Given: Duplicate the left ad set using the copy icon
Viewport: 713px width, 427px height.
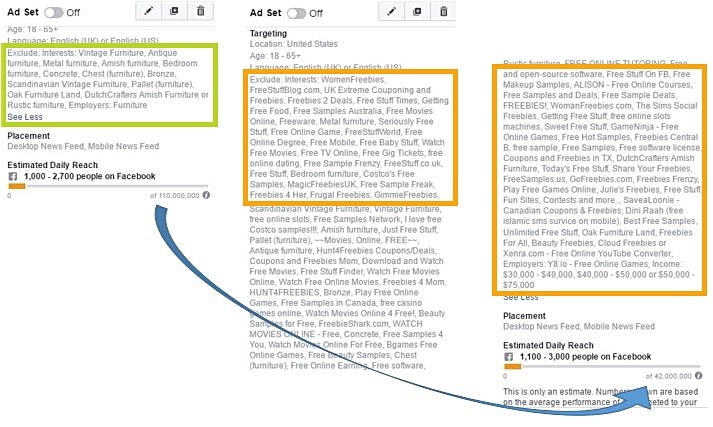Looking at the screenshot, I should point(174,11).
